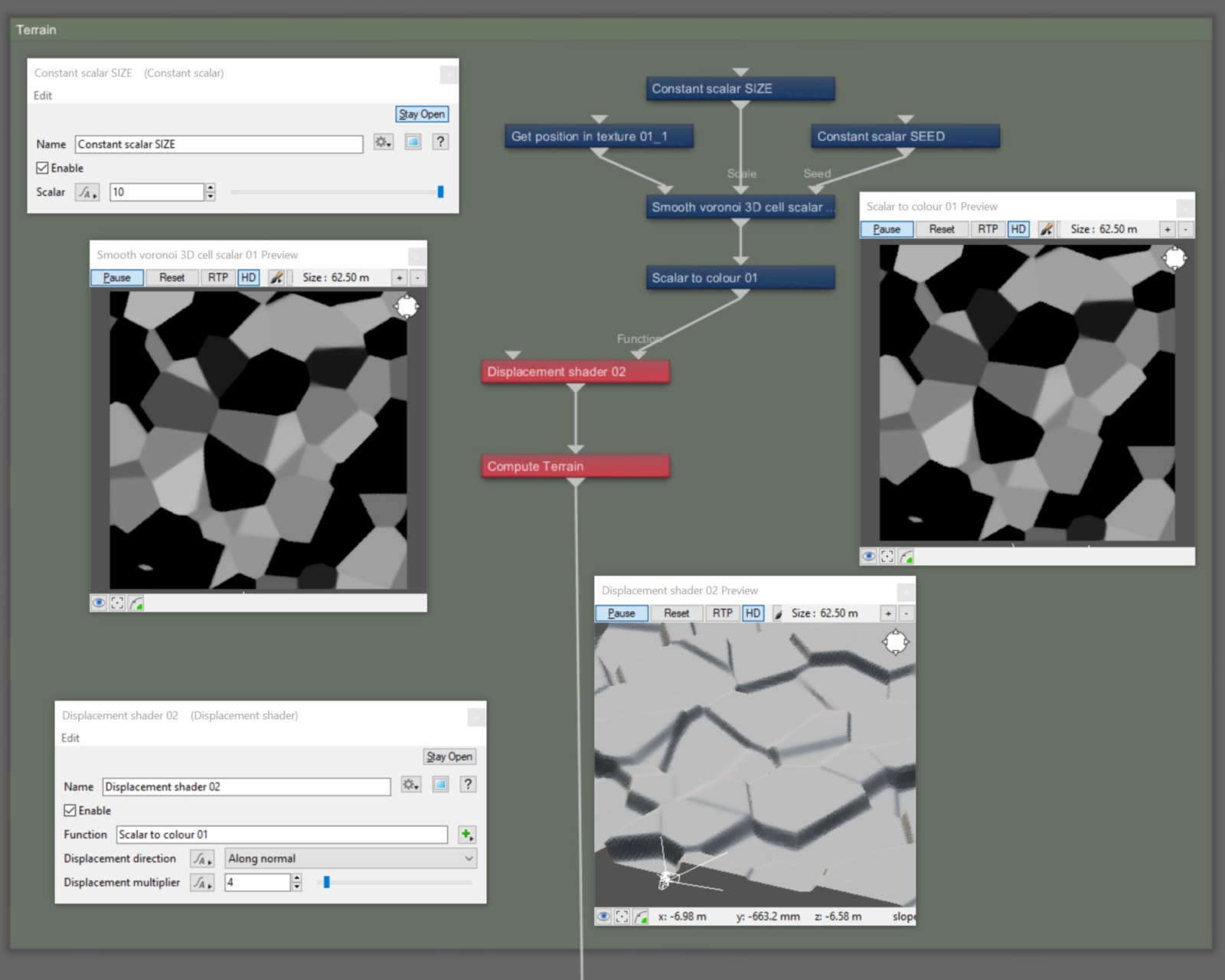Click curve icon in Smooth voronoi preview footer
This screenshot has height=980, width=1225.
pos(136,603)
